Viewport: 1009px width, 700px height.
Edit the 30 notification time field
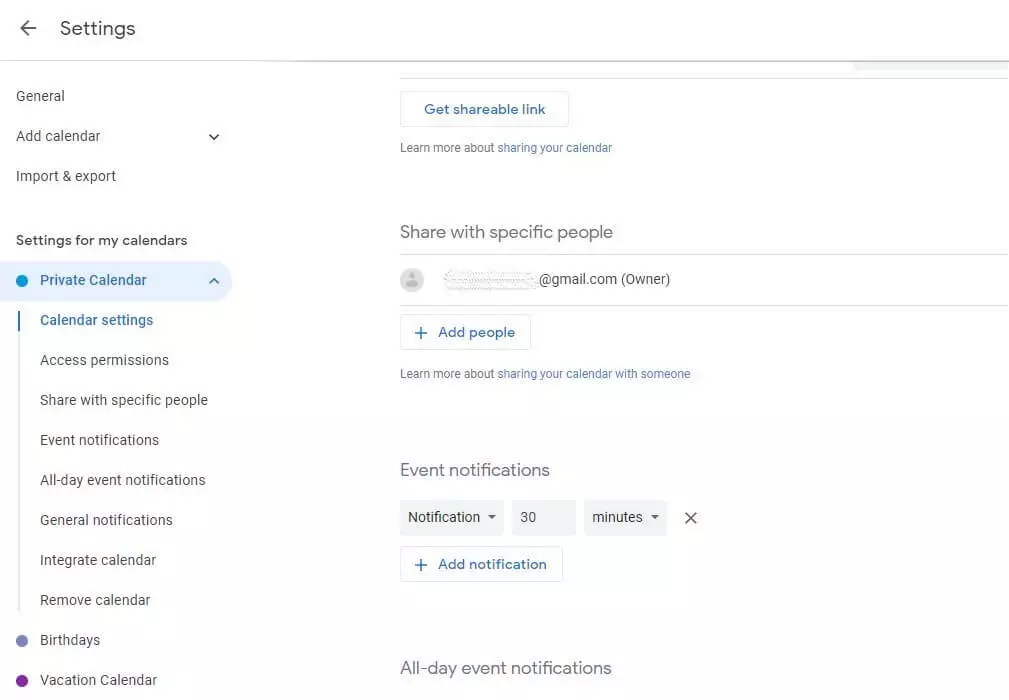544,517
